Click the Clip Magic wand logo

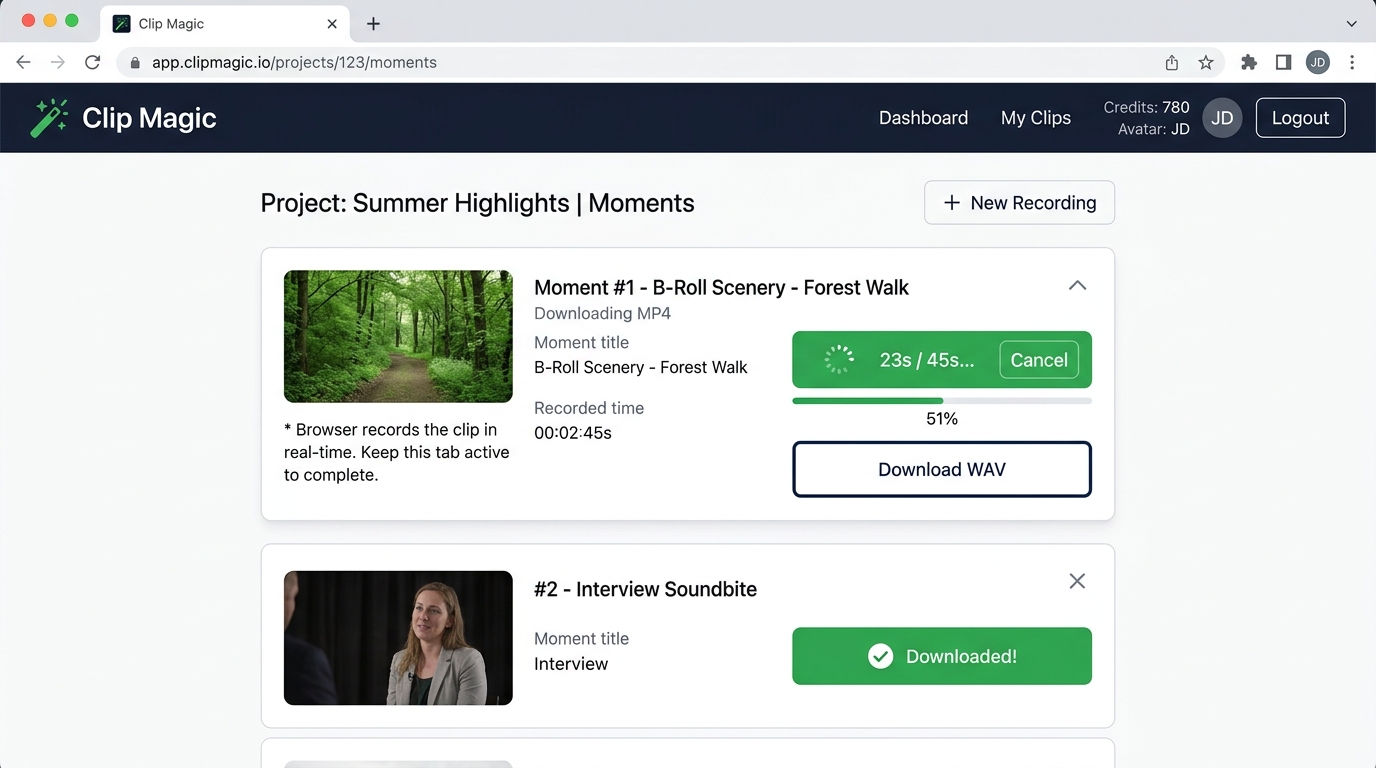click(x=49, y=118)
